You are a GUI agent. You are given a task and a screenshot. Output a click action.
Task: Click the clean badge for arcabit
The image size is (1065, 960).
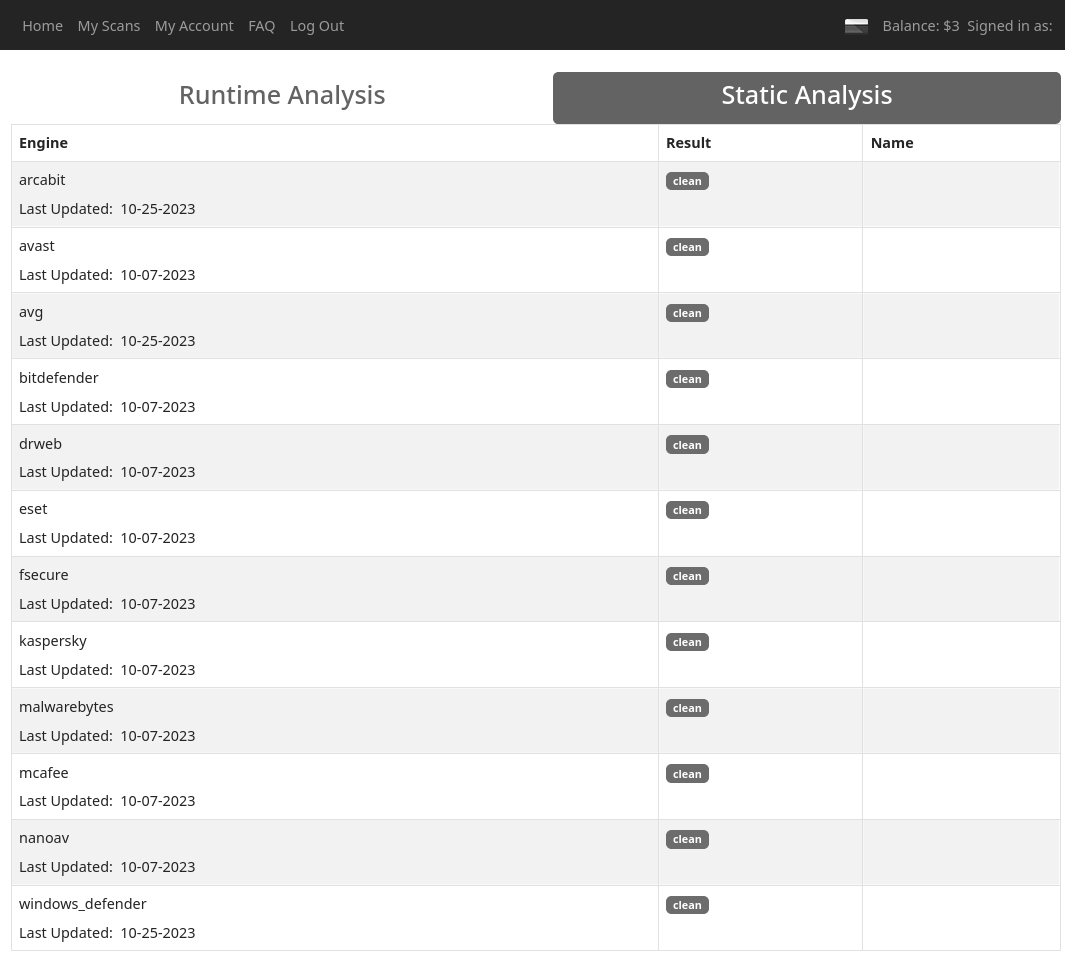click(687, 181)
